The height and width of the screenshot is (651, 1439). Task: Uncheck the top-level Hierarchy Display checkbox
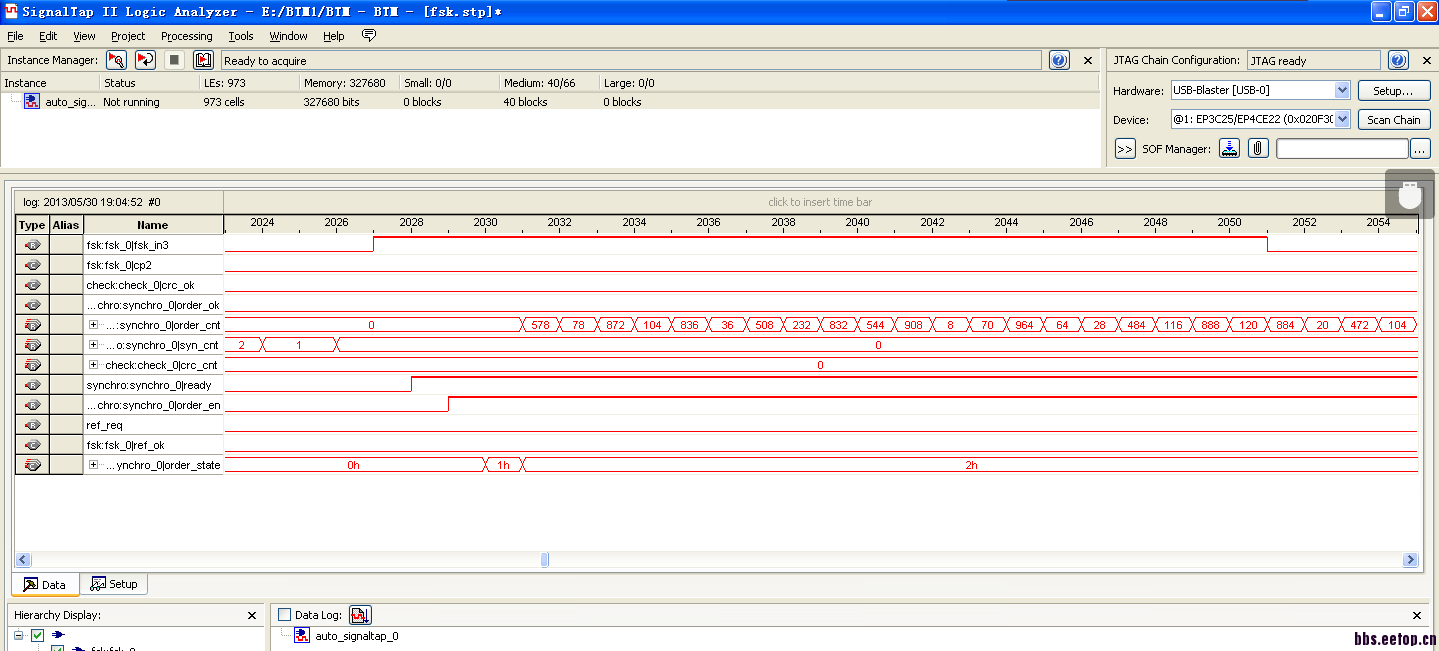click(38, 635)
